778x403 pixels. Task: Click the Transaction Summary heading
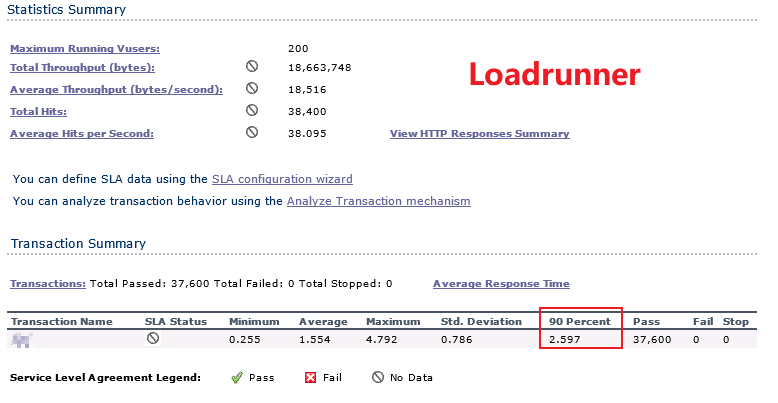(78, 244)
